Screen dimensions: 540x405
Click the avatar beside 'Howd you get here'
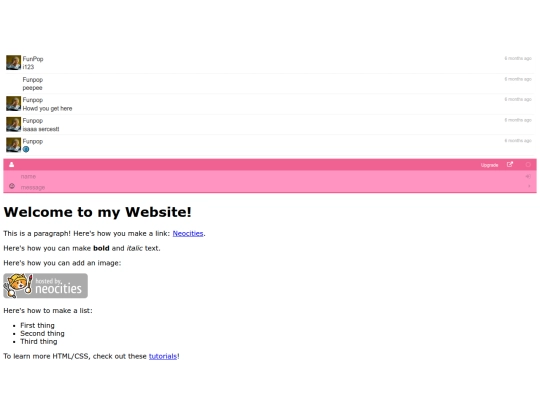click(13, 104)
